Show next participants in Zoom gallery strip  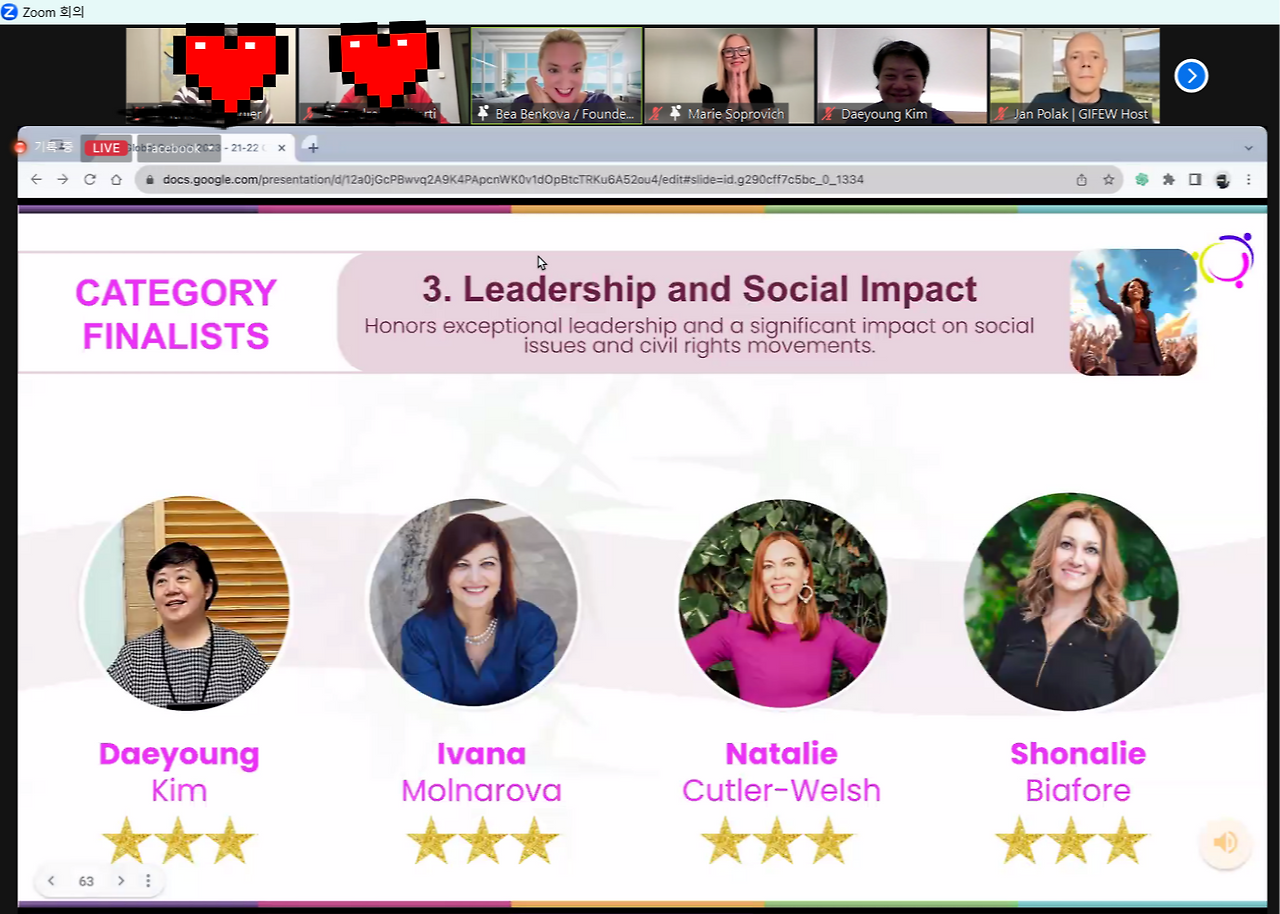[1191, 76]
